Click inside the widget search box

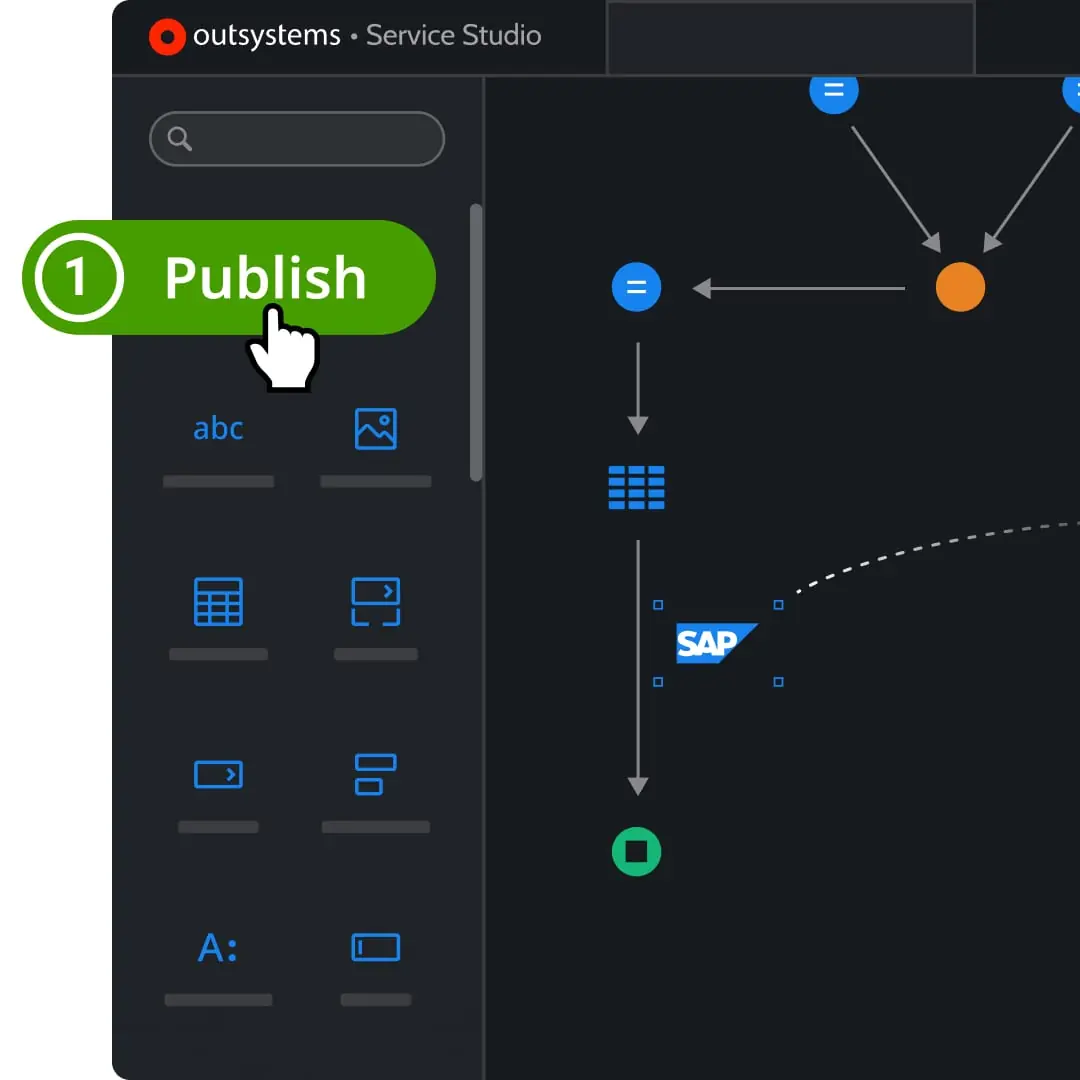pos(296,138)
